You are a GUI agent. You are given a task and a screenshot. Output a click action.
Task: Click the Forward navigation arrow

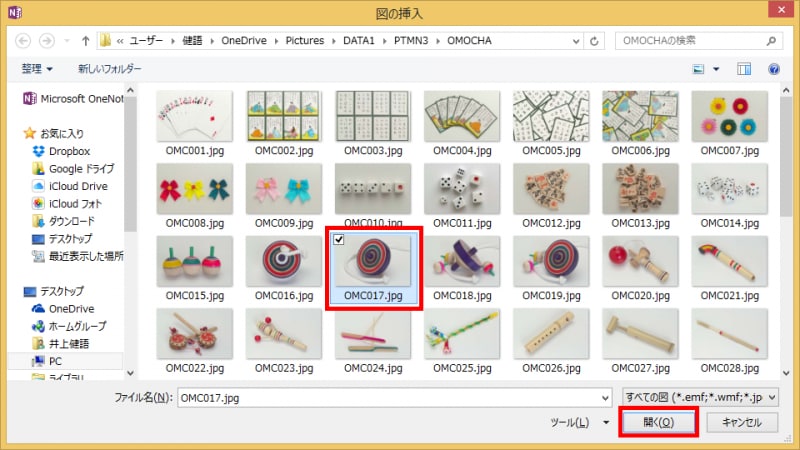pos(47,41)
